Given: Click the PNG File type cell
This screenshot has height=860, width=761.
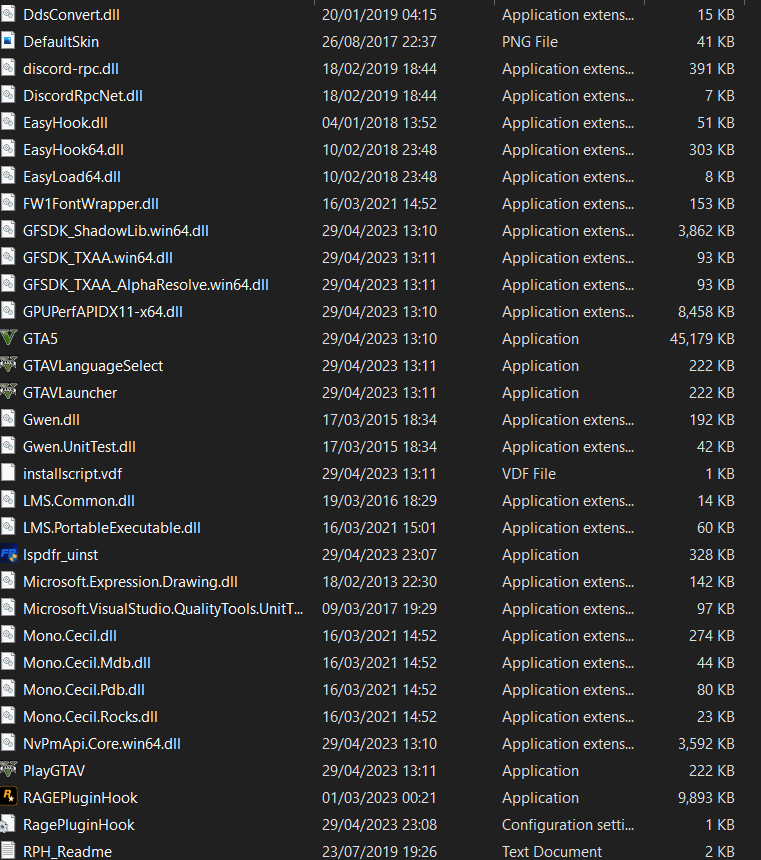Looking at the screenshot, I should [529, 42].
